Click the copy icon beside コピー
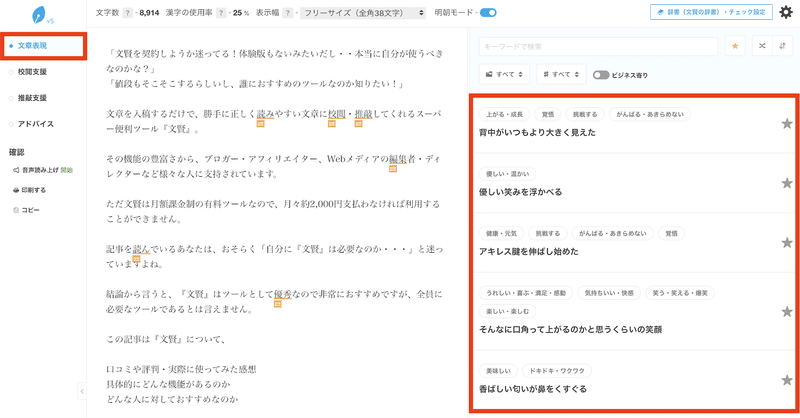800x418 pixels. pyautogui.click(x=16, y=210)
